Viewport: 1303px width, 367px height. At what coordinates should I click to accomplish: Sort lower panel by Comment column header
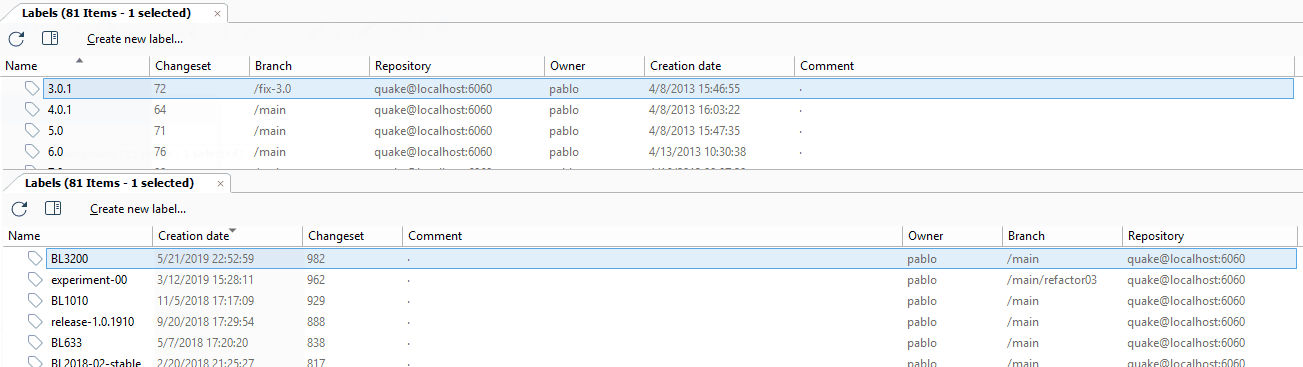pyautogui.click(x=653, y=236)
